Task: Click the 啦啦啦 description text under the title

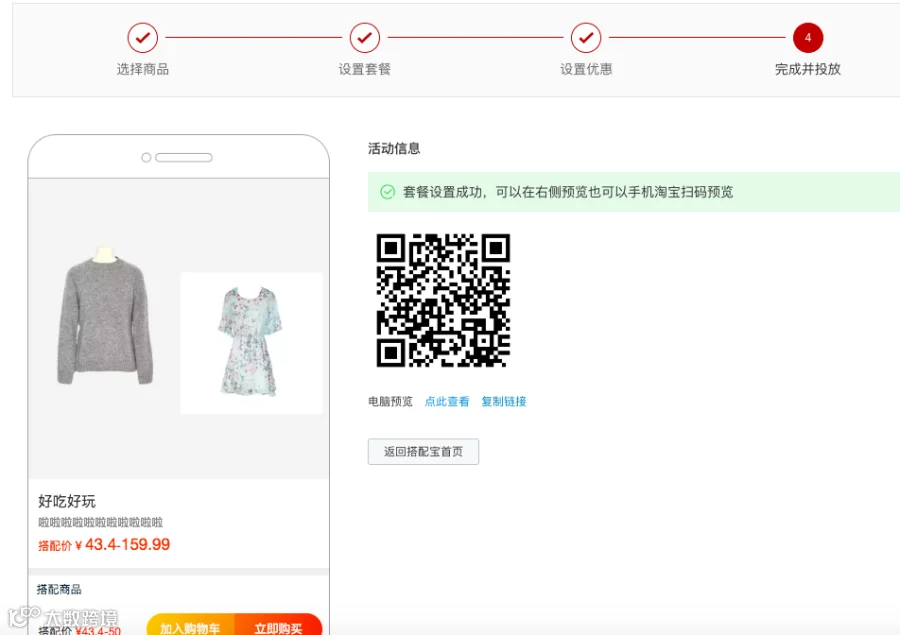Action: (100, 522)
